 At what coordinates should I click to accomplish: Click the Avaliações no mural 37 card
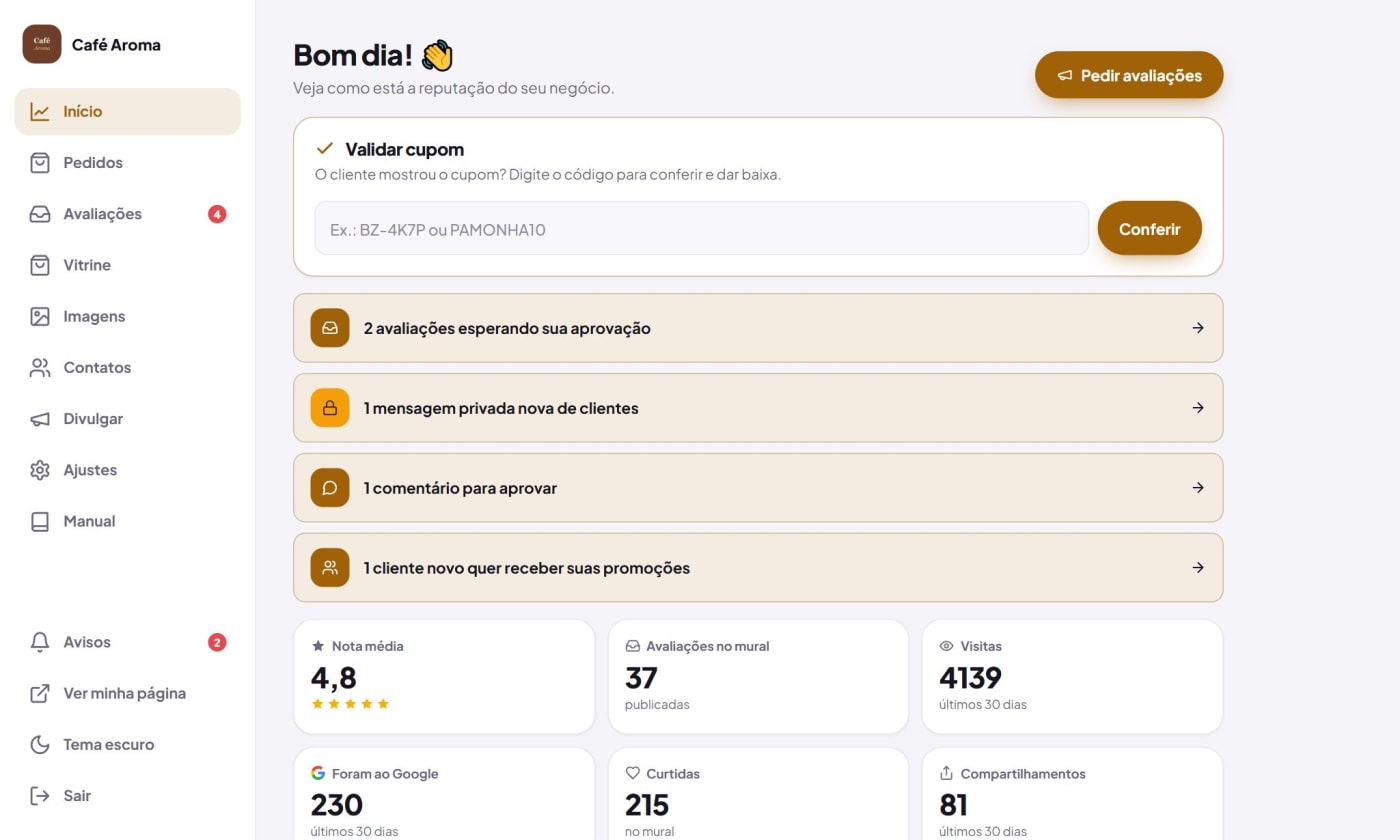(758, 677)
